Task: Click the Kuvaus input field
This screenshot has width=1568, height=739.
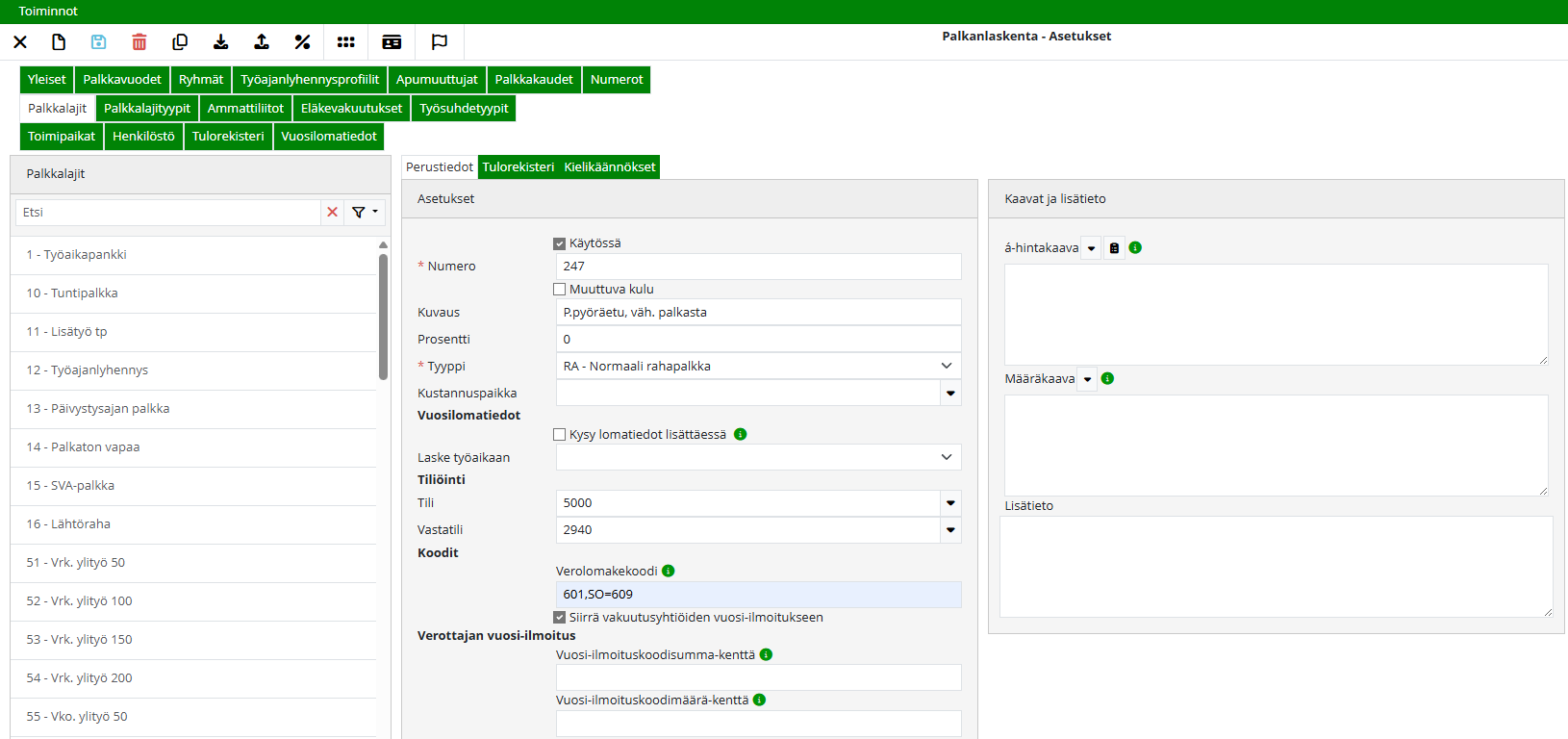Action: 758,312
